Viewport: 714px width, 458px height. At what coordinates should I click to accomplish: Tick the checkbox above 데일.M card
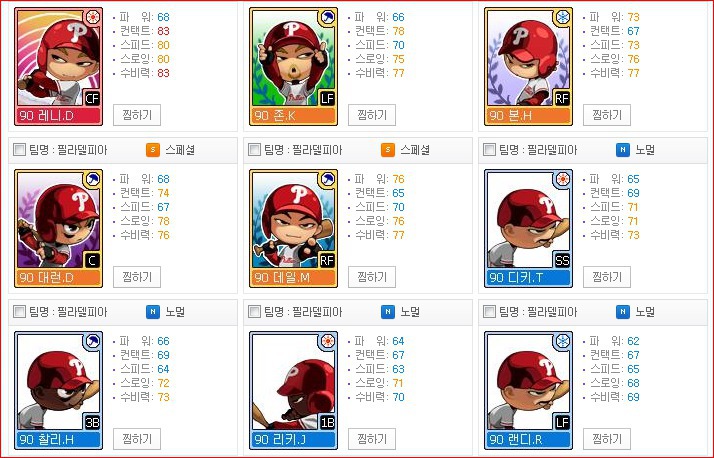pyautogui.click(x=254, y=149)
